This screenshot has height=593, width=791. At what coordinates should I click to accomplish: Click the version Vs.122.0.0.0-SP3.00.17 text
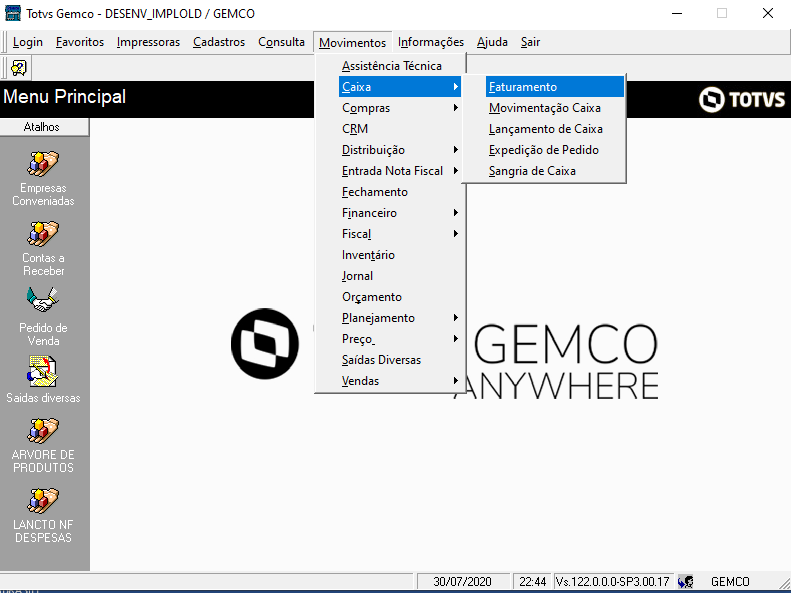[x=612, y=581]
